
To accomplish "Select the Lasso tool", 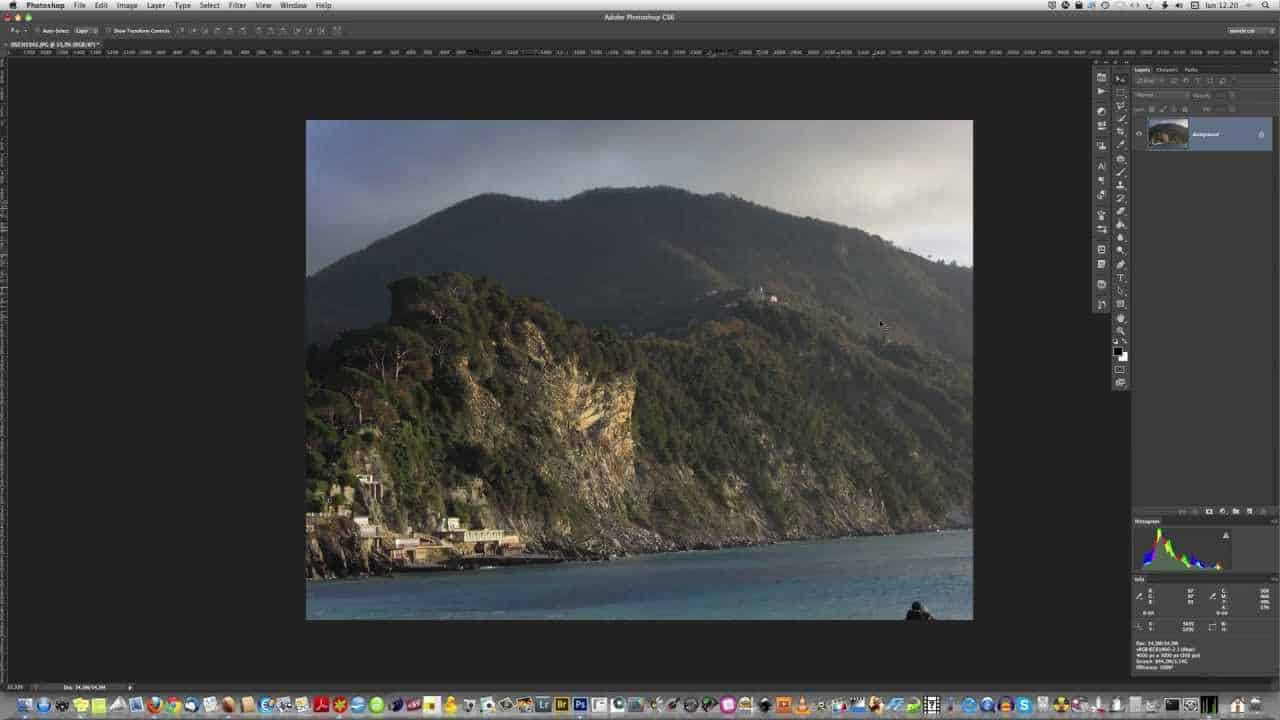I will (1122, 107).
